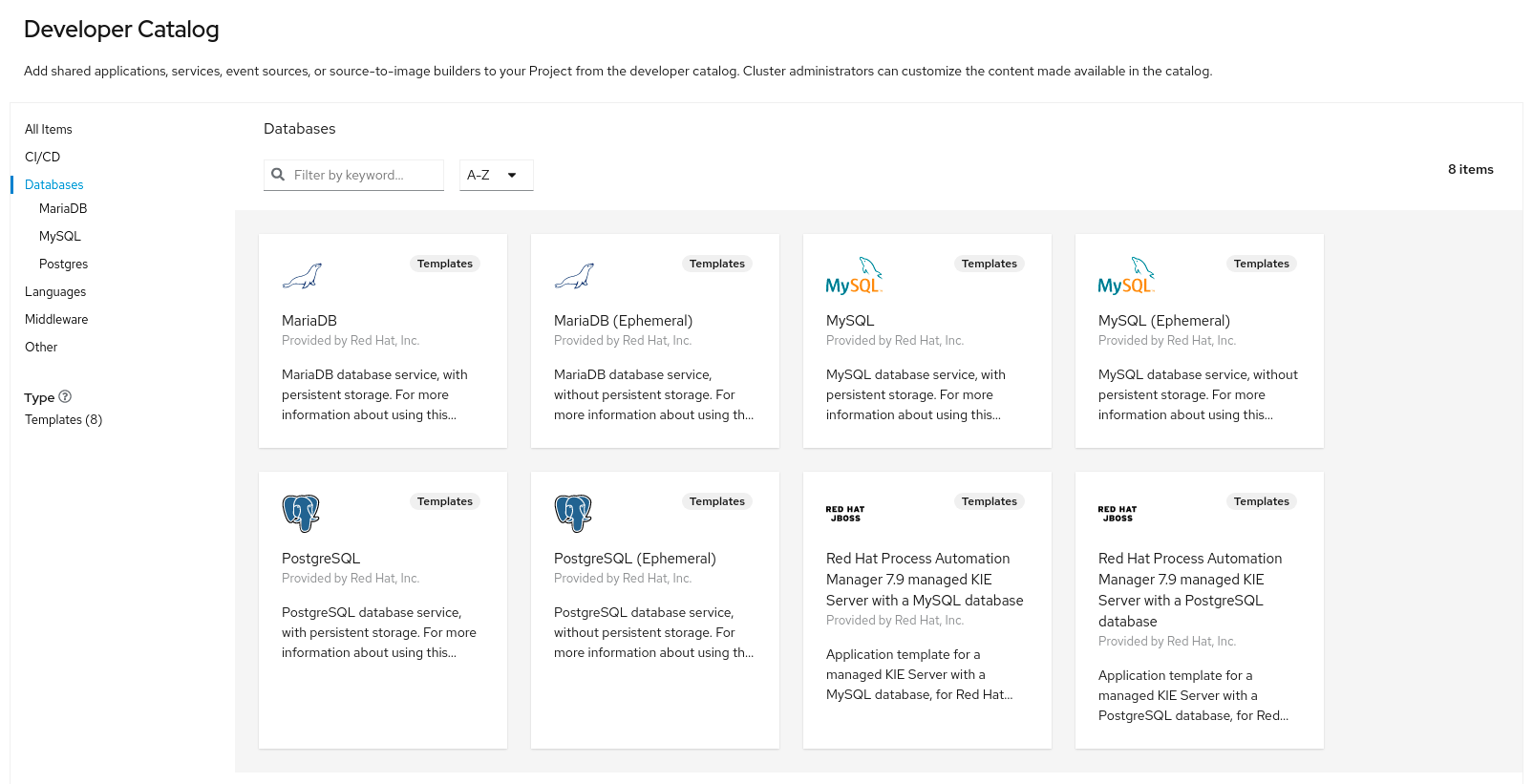The height and width of the screenshot is (784, 1533).
Task: Open the MariaDB (Ephemeral) card title
Action: (624, 321)
